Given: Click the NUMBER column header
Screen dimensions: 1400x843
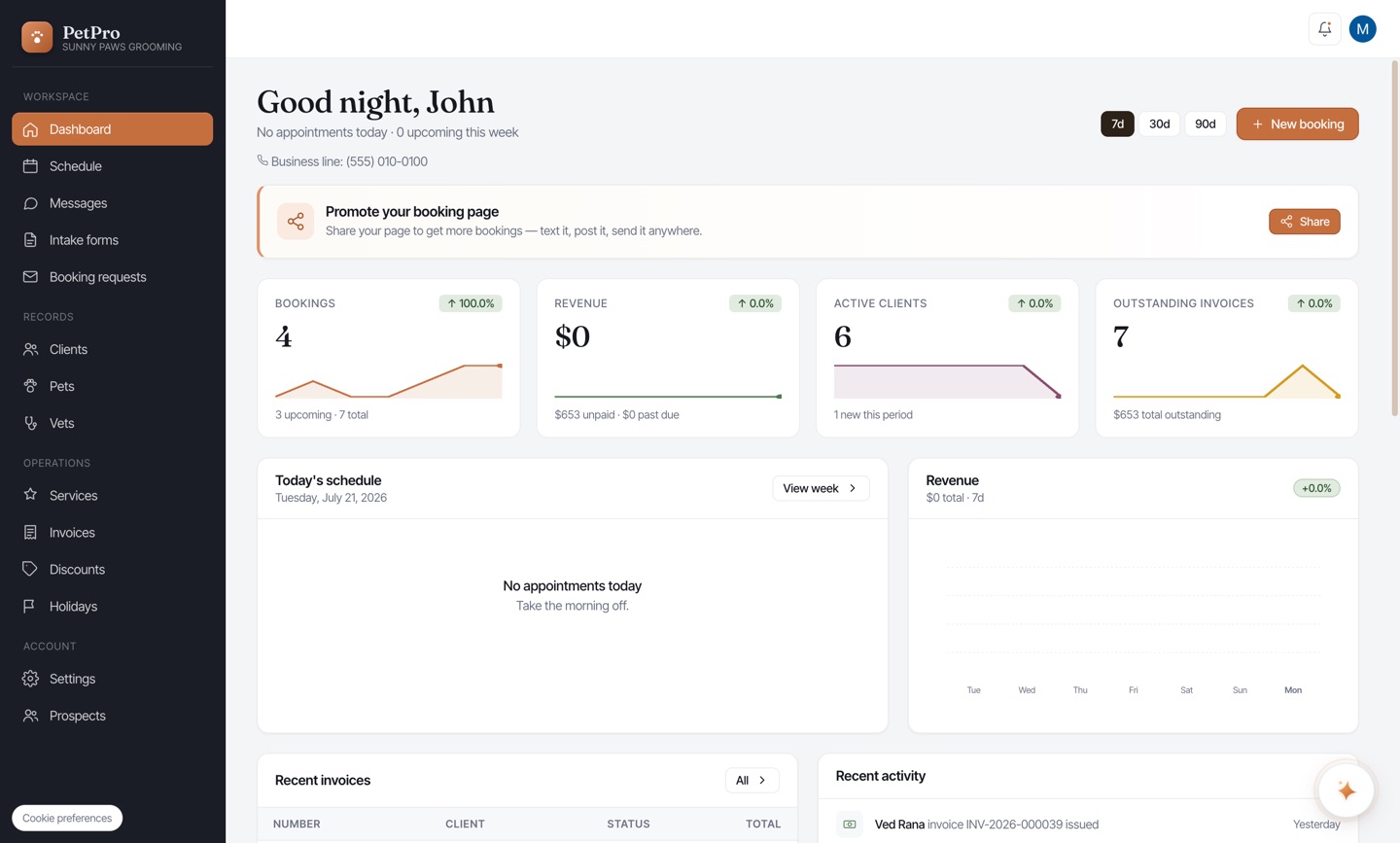Looking at the screenshot, I should tap(297, 824).
